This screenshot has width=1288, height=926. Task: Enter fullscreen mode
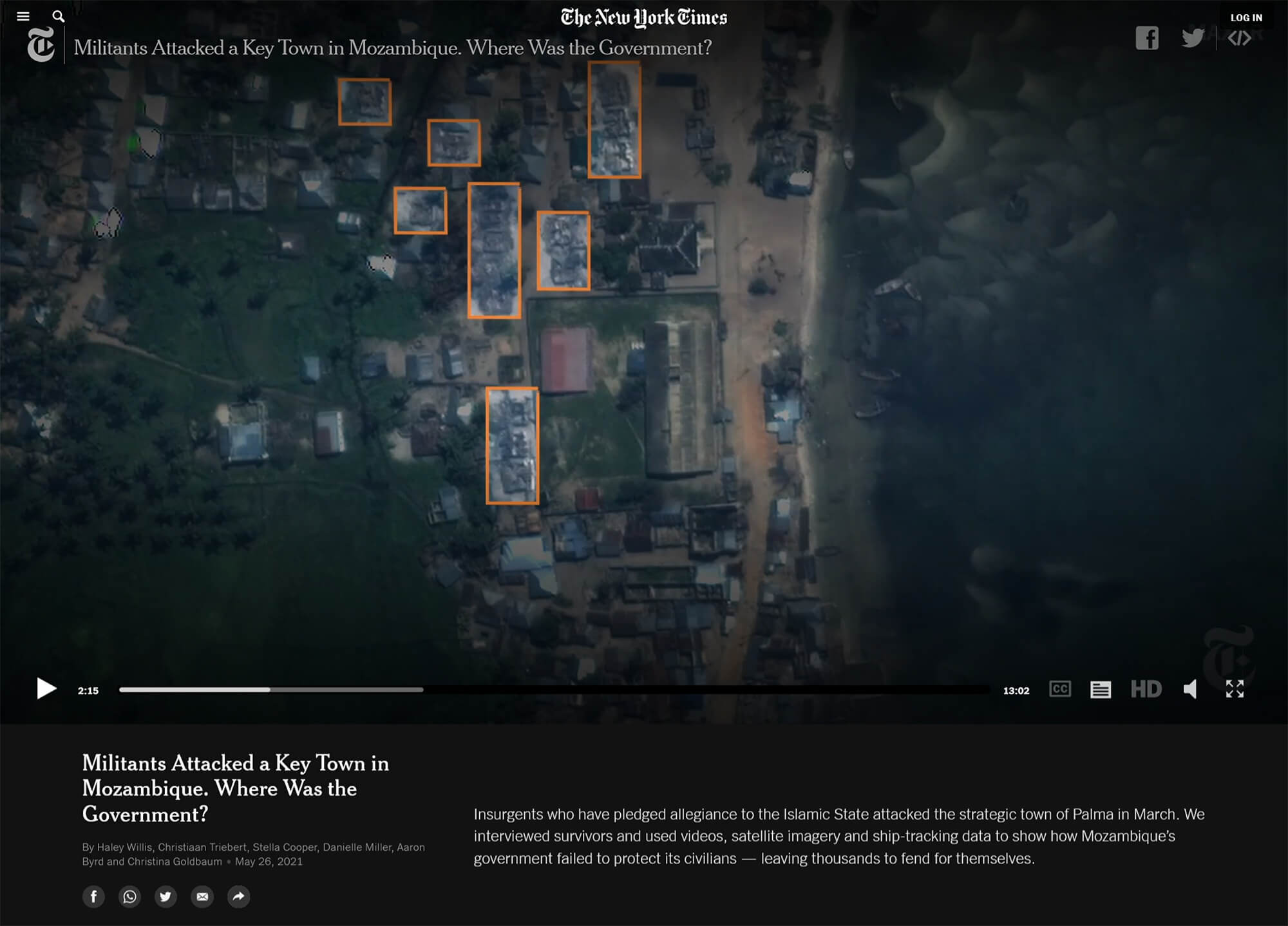(x=1235, y=687)
